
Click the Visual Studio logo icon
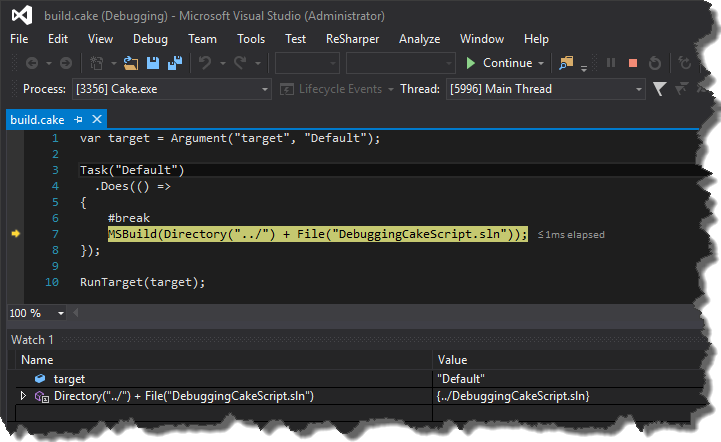(22, 15)
